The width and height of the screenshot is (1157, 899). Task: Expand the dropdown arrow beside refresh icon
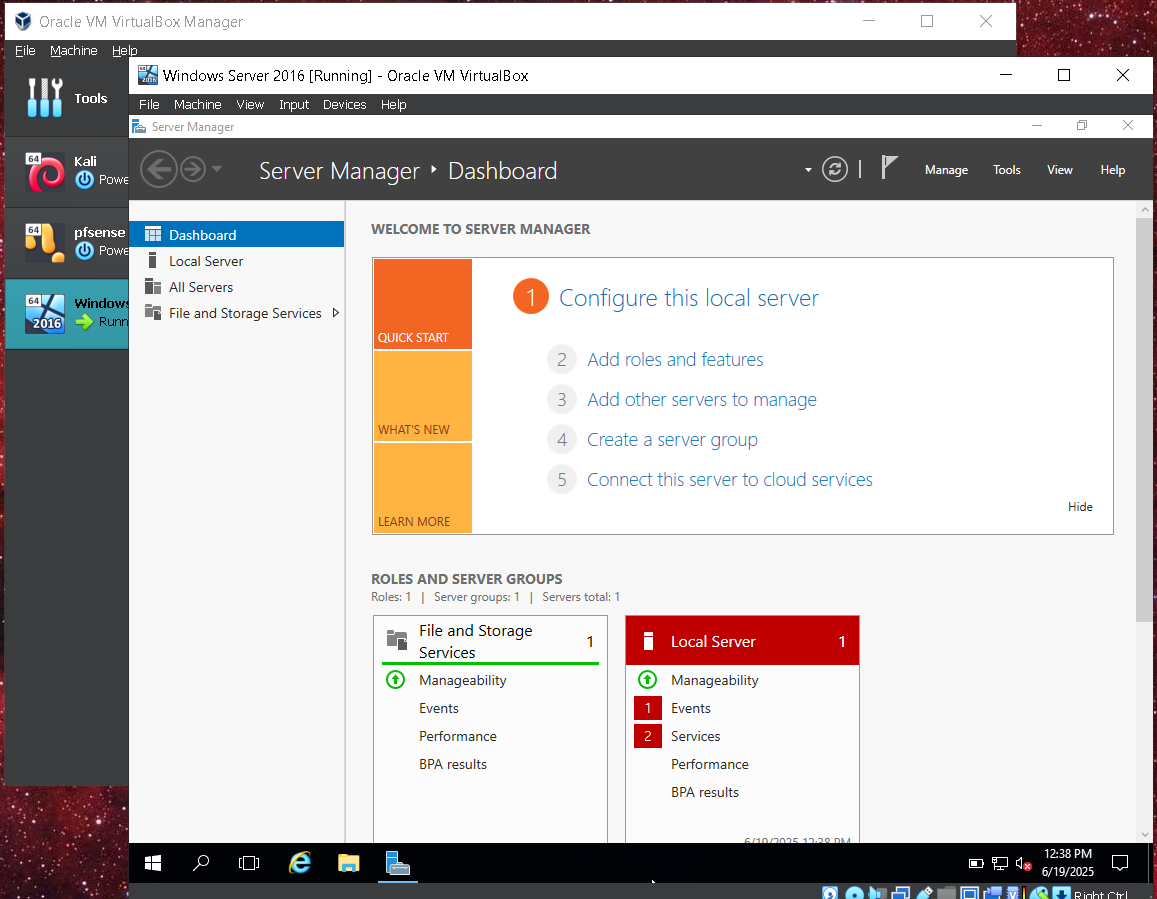coord(808,170)
